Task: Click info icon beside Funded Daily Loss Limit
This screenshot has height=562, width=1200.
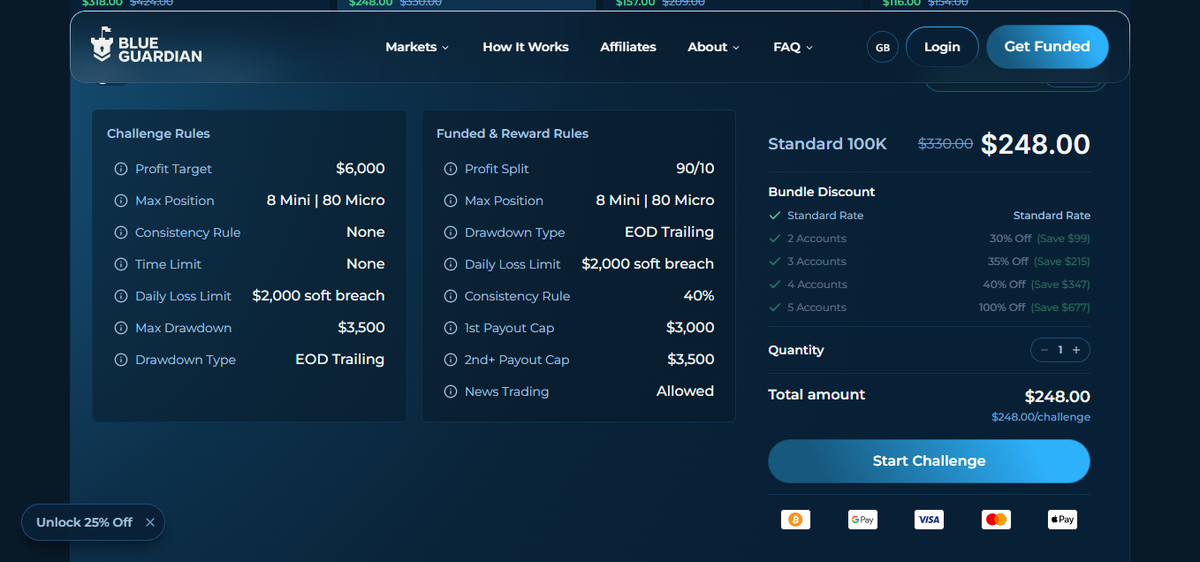Action: point(450,265)
